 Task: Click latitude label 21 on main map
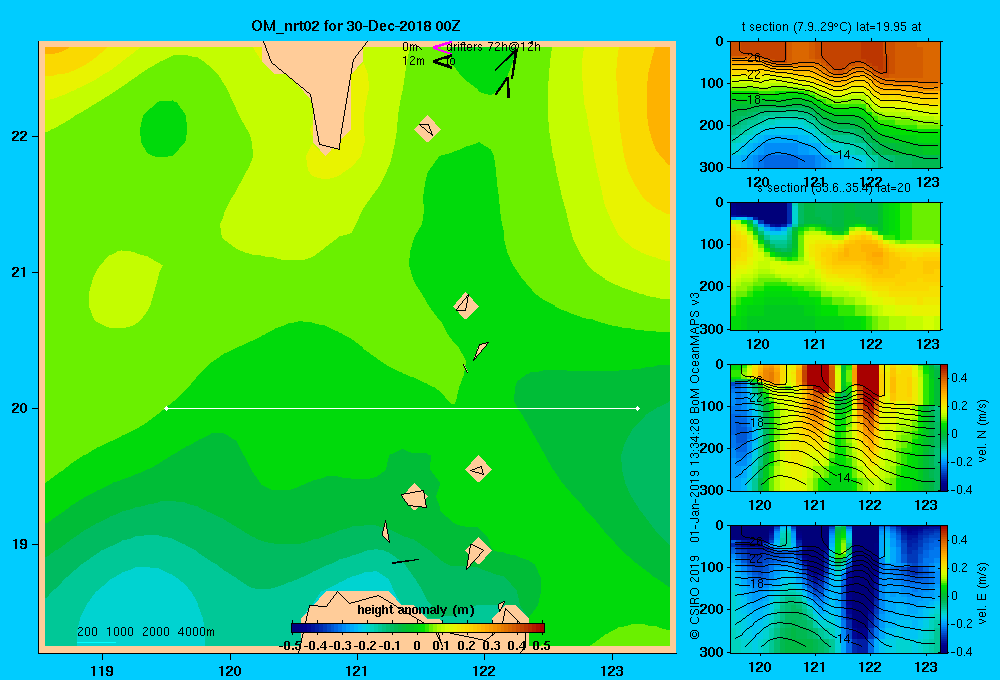[20, 272]
